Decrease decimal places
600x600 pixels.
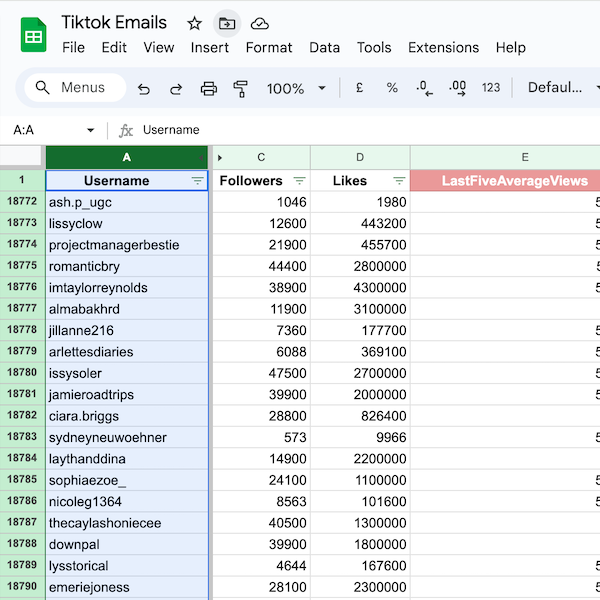click(x=425, y=88)
